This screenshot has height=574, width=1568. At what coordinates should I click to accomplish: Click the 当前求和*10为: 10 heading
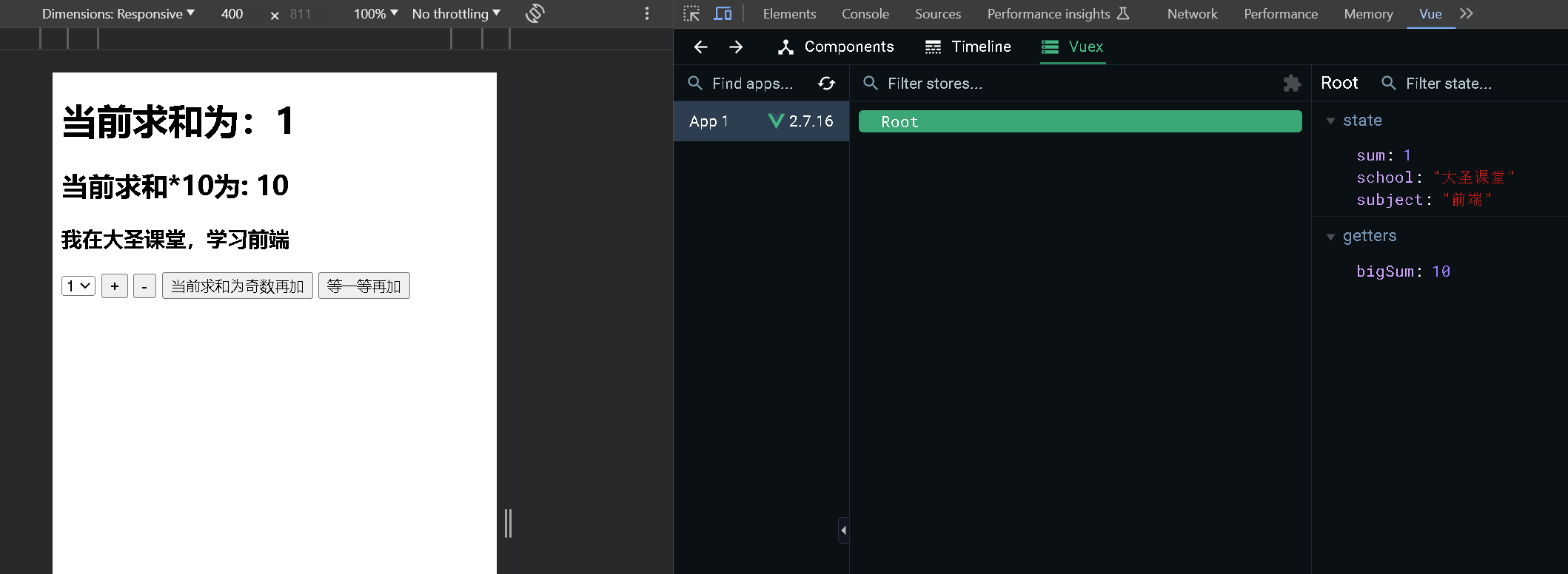[175, 186]
